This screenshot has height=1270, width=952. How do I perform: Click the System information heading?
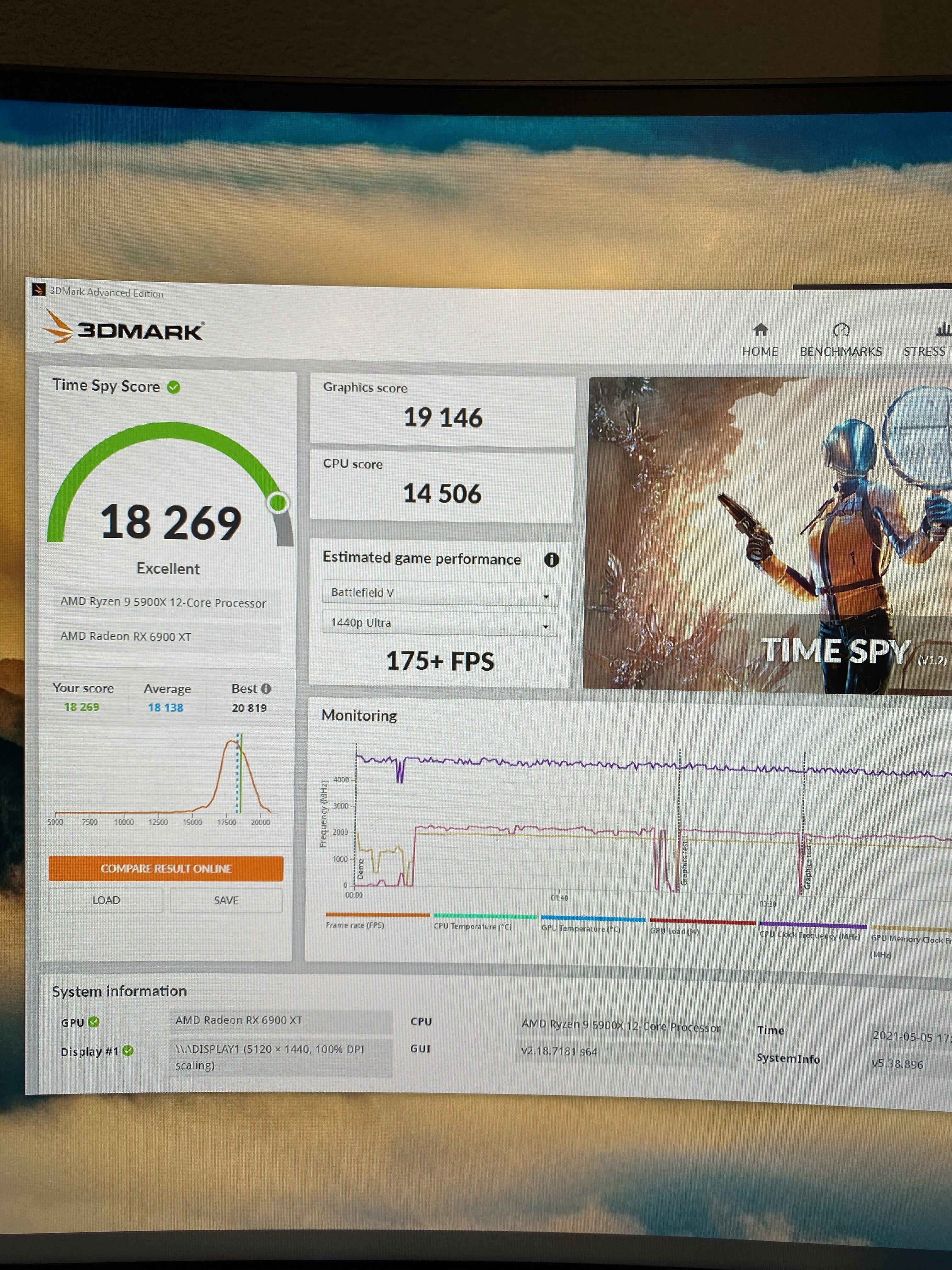pyautogui.click(x=119, y=992)
